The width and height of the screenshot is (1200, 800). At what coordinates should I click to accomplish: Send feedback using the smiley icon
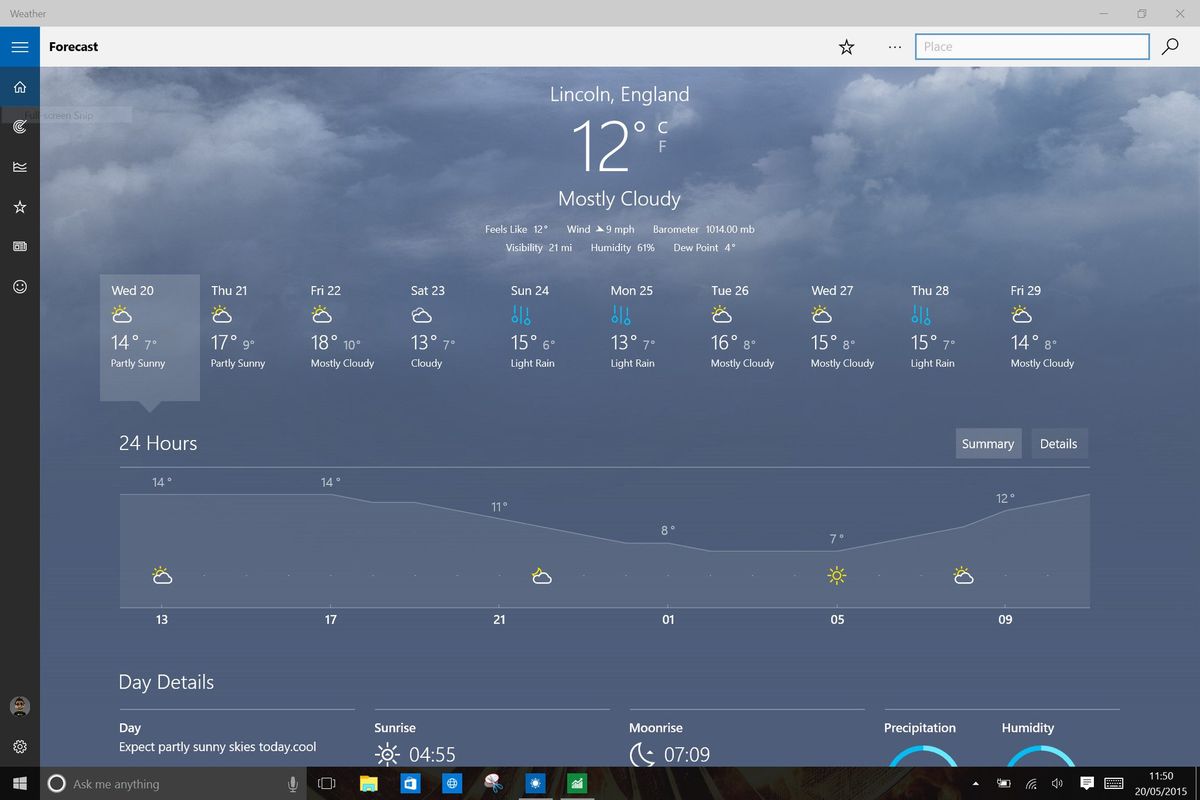(20, 287)
